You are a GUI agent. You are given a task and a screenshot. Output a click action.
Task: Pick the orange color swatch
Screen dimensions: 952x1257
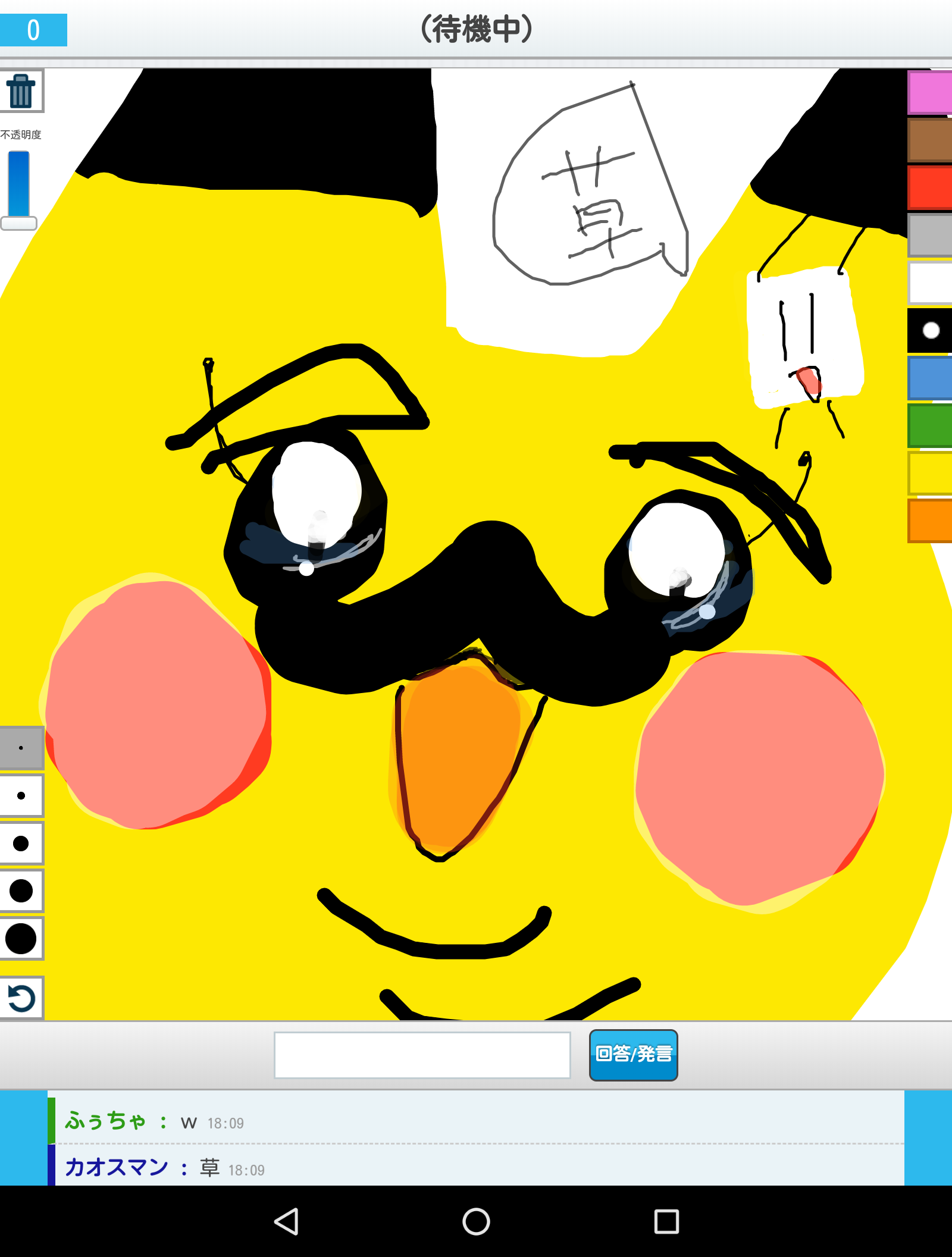[930, 521]
